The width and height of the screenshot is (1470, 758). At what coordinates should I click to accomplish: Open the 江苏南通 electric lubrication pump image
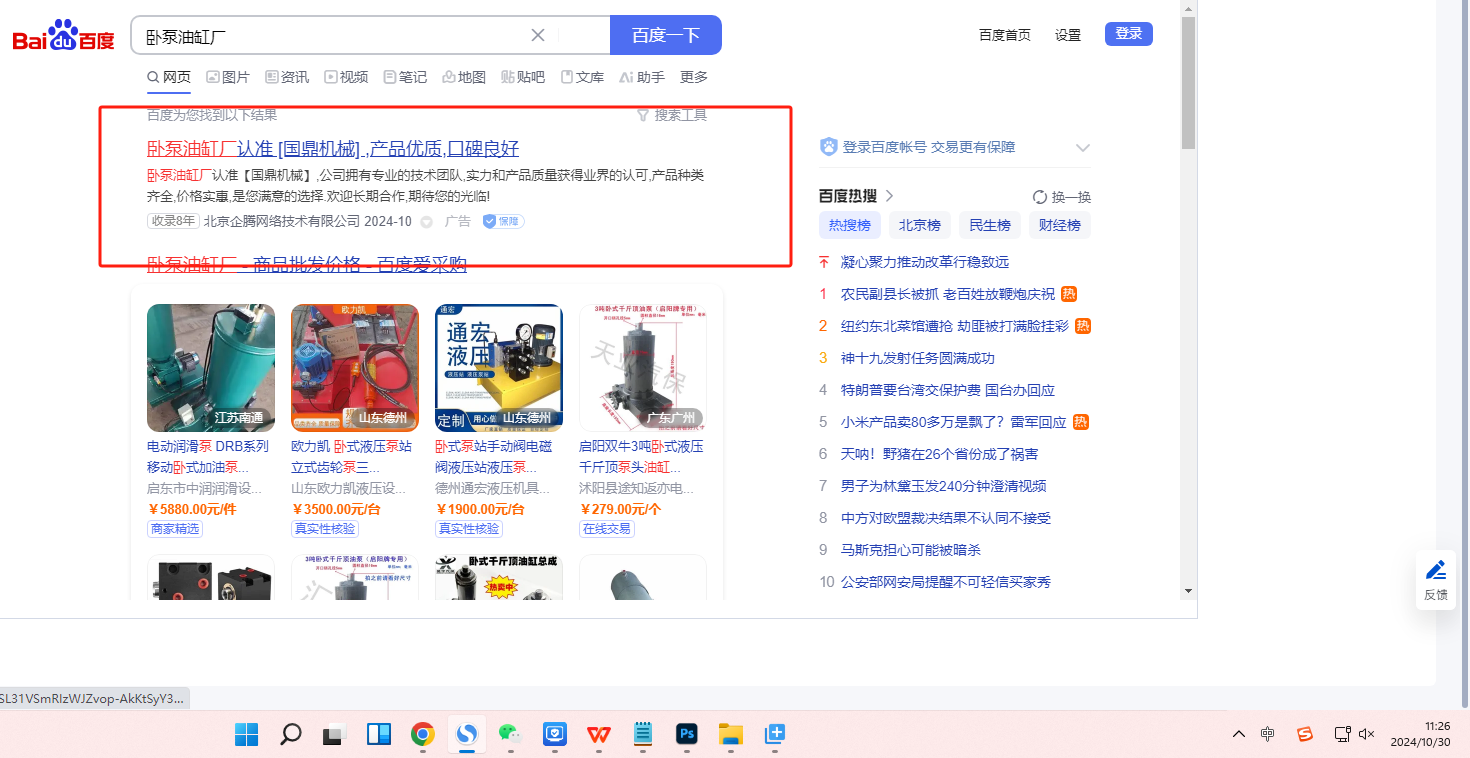pos(211,368)
